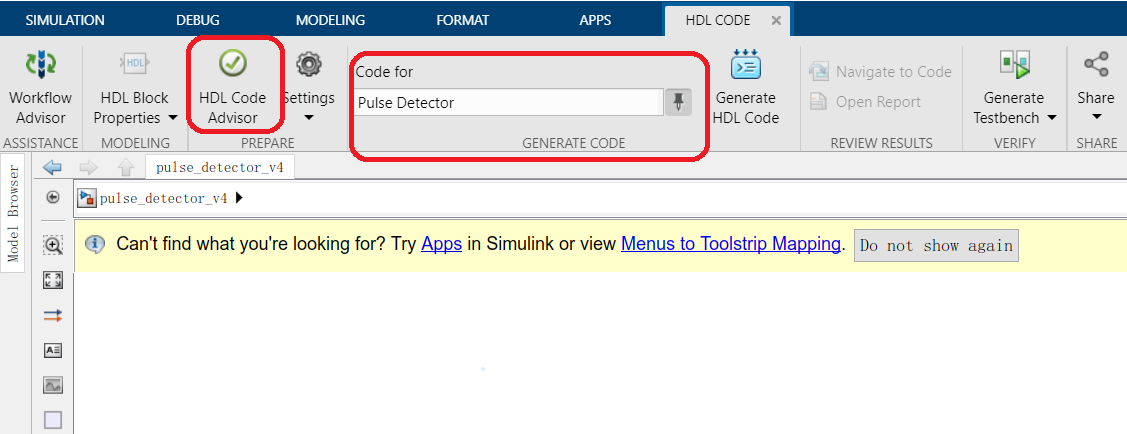This screenshot has height=434, width=1127.
Task: Click the model icon in breadcrumb
Action: point(87,198)
